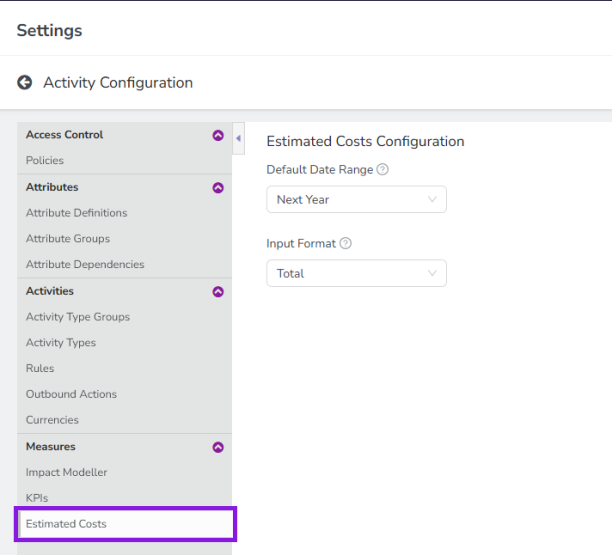Select Attribute Groups in the sidebar
Image resolution: width=612 pixels, height=555 pixels.
click(x=68, y=239)
